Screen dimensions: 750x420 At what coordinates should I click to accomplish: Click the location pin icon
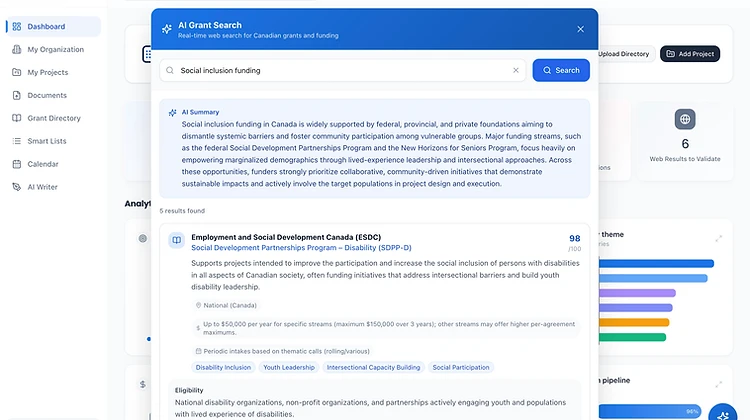pyautogui.click(x=198, y=305)
